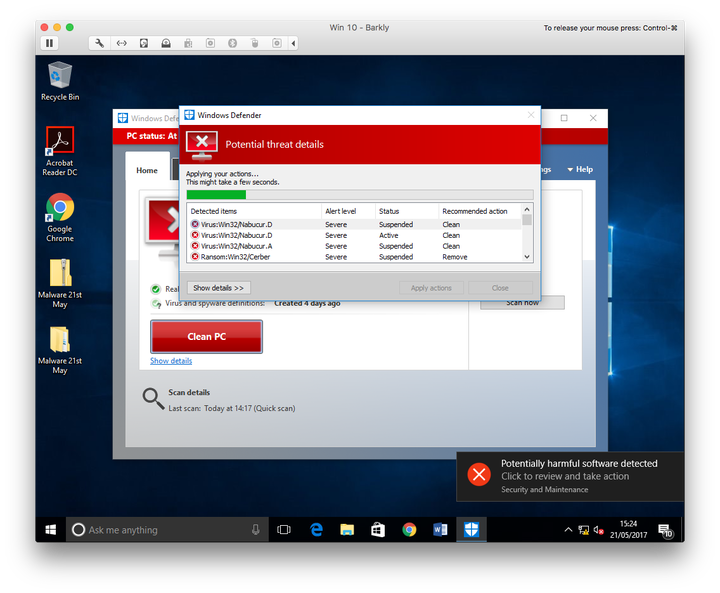Open Word from taskbar
The height and width of the screenshot is (593, 720).
[x=440, y=530]
